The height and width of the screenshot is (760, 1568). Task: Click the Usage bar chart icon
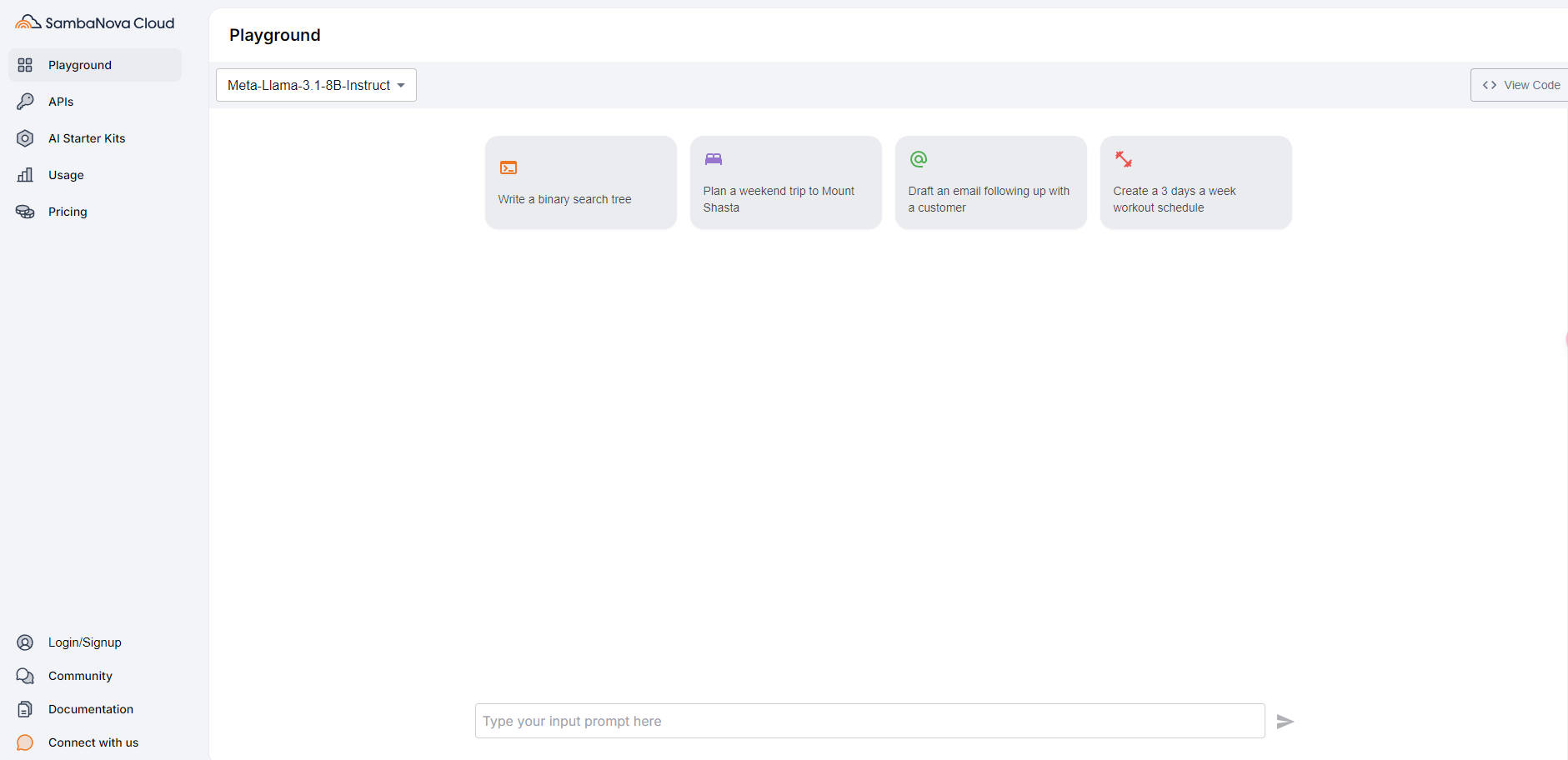25,175
